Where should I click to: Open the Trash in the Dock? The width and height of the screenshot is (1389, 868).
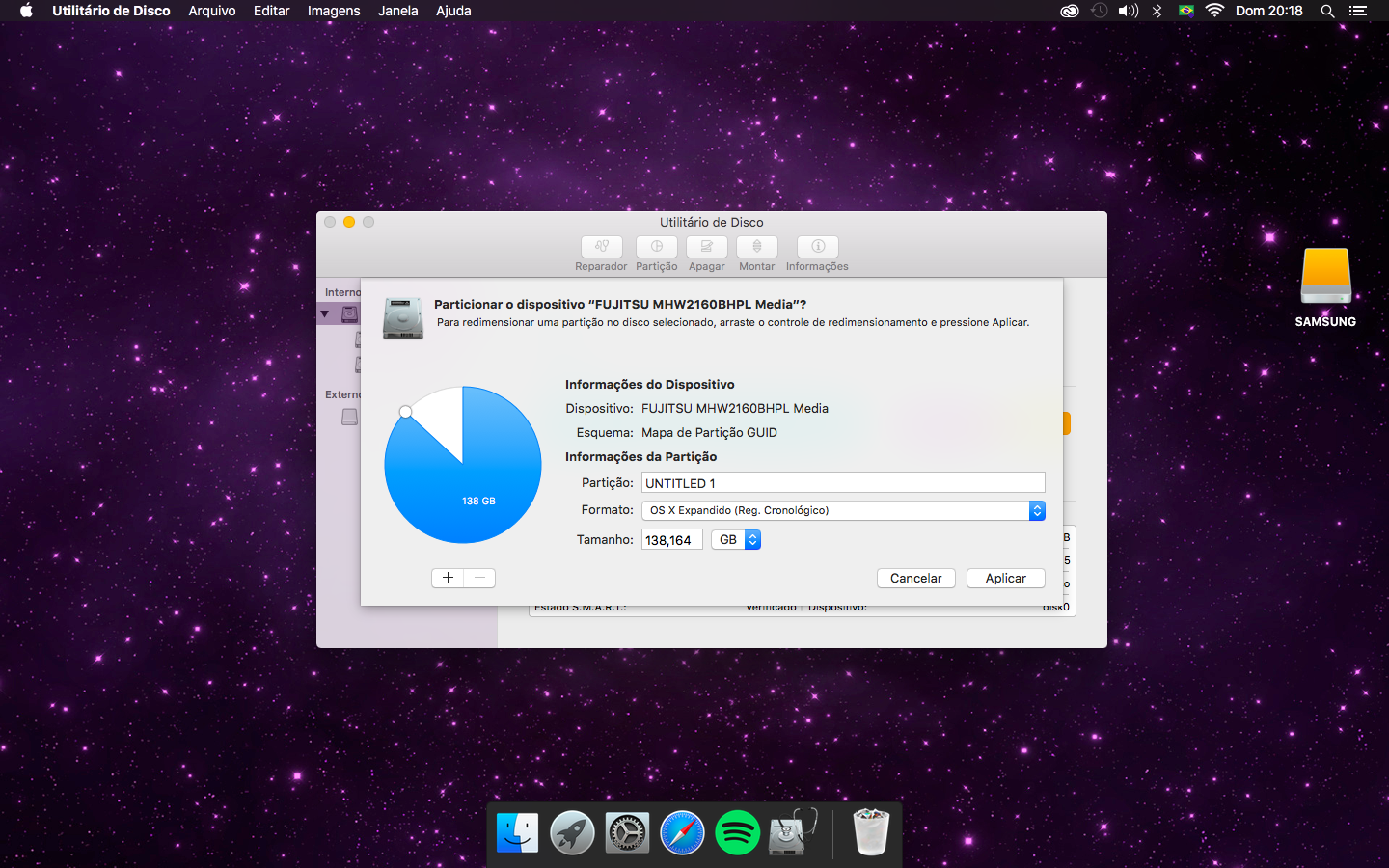point(871,831)
